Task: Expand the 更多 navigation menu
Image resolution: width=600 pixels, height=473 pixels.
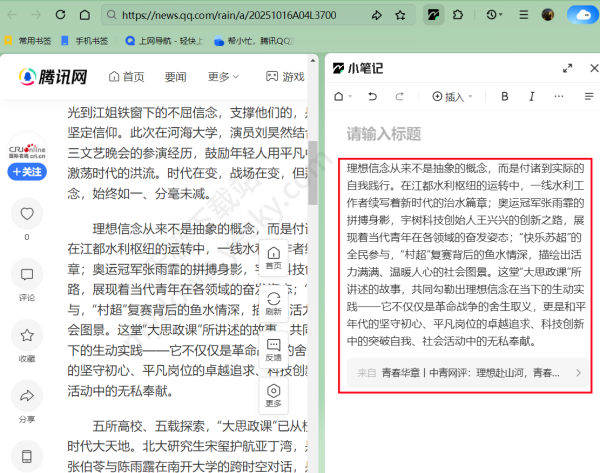Action: 224,76
